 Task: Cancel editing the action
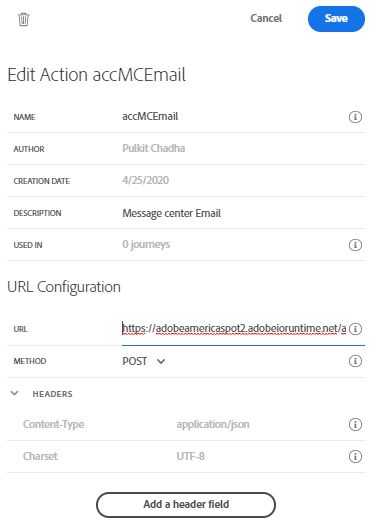[266, 18]
